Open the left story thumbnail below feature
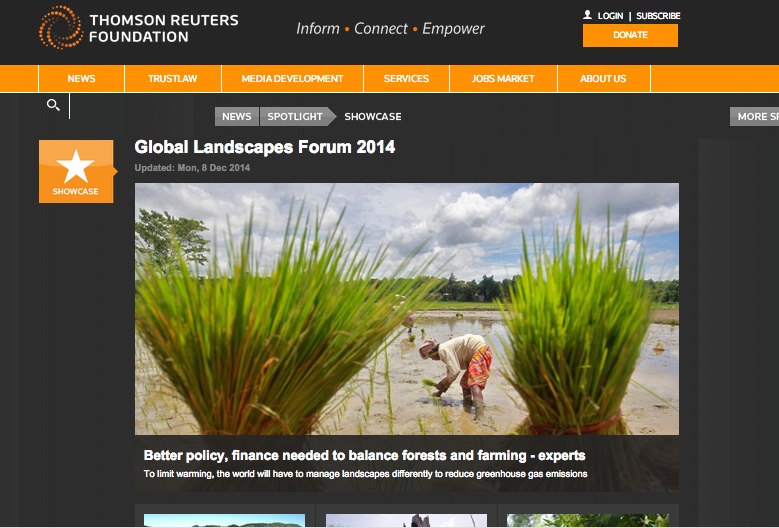The width and height of the screenshot is (779, 528). pyautogui.click(x=224, y=521)
